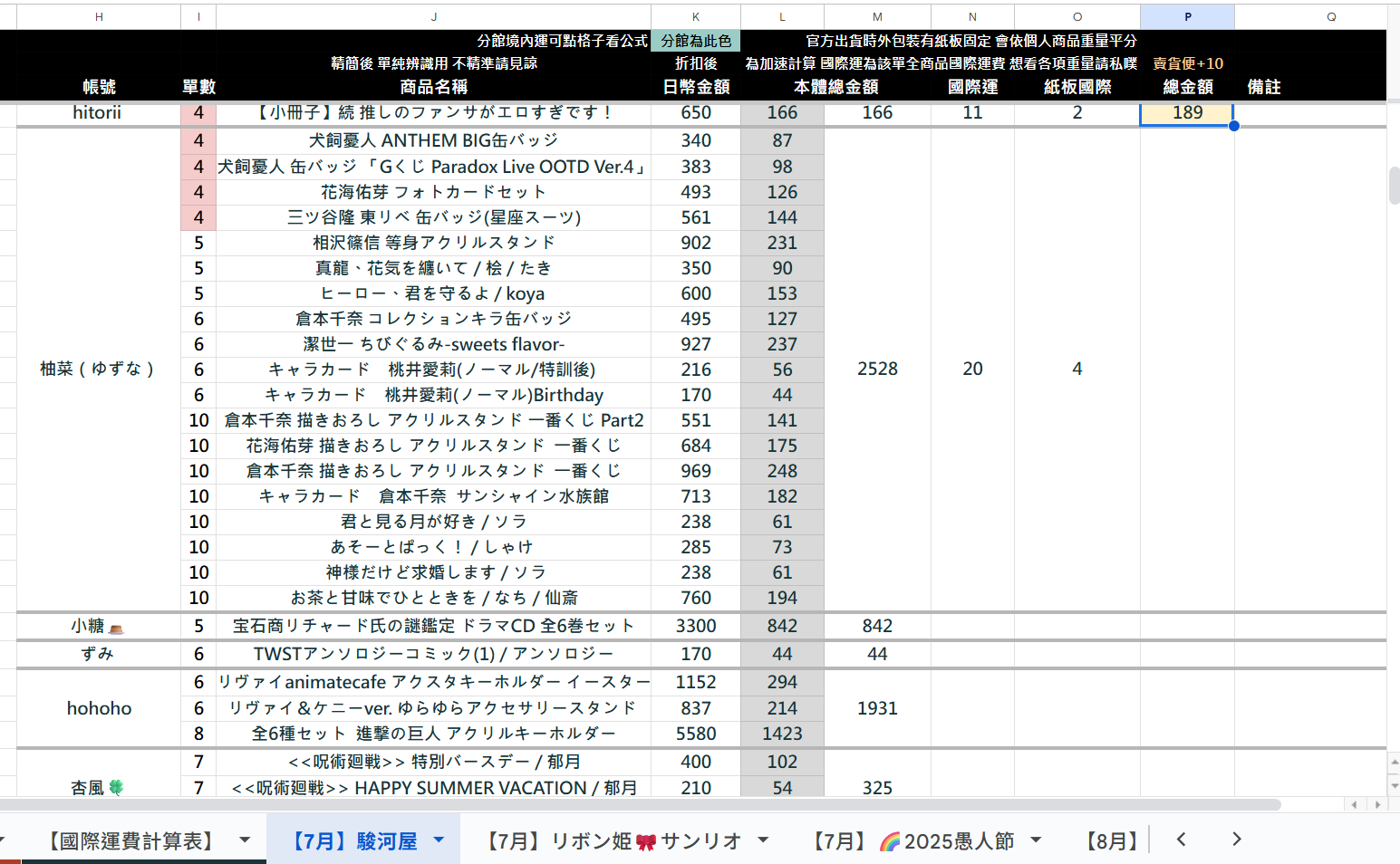Select column O header

[x=1077, y=16]
